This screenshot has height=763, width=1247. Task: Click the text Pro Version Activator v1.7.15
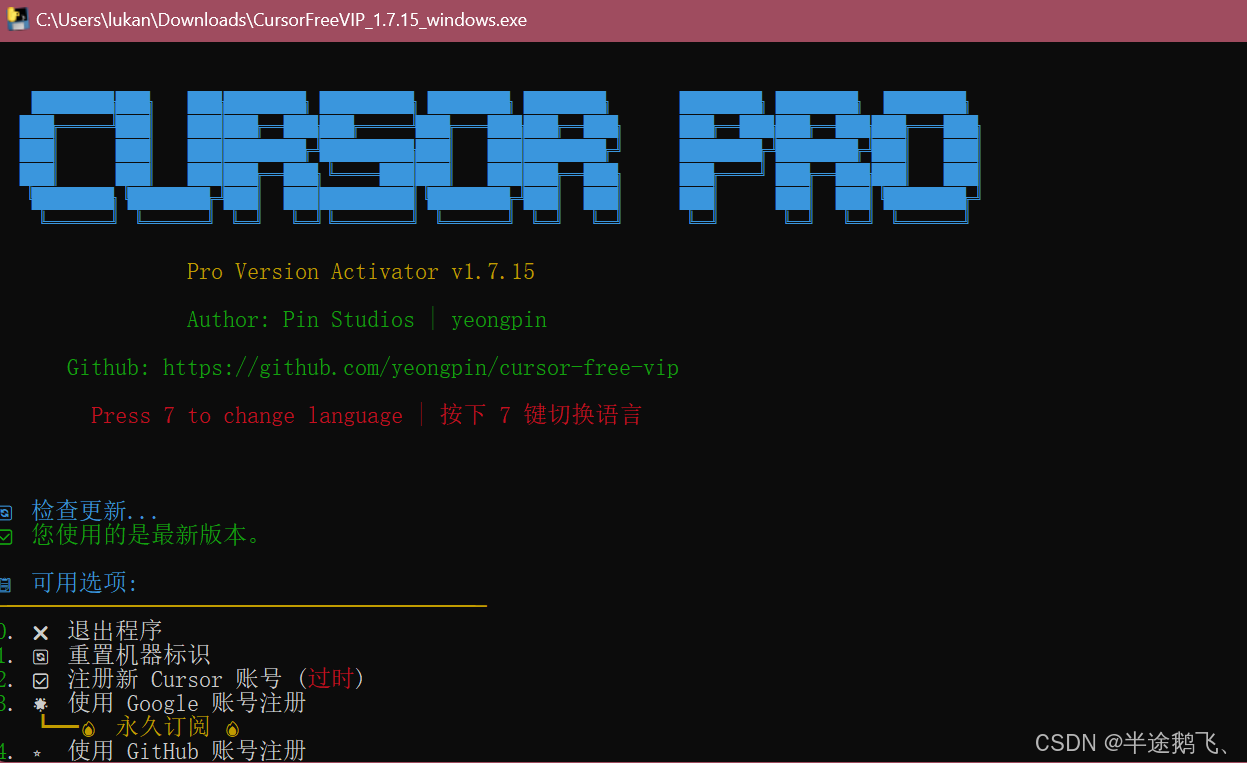coord(361,272)
